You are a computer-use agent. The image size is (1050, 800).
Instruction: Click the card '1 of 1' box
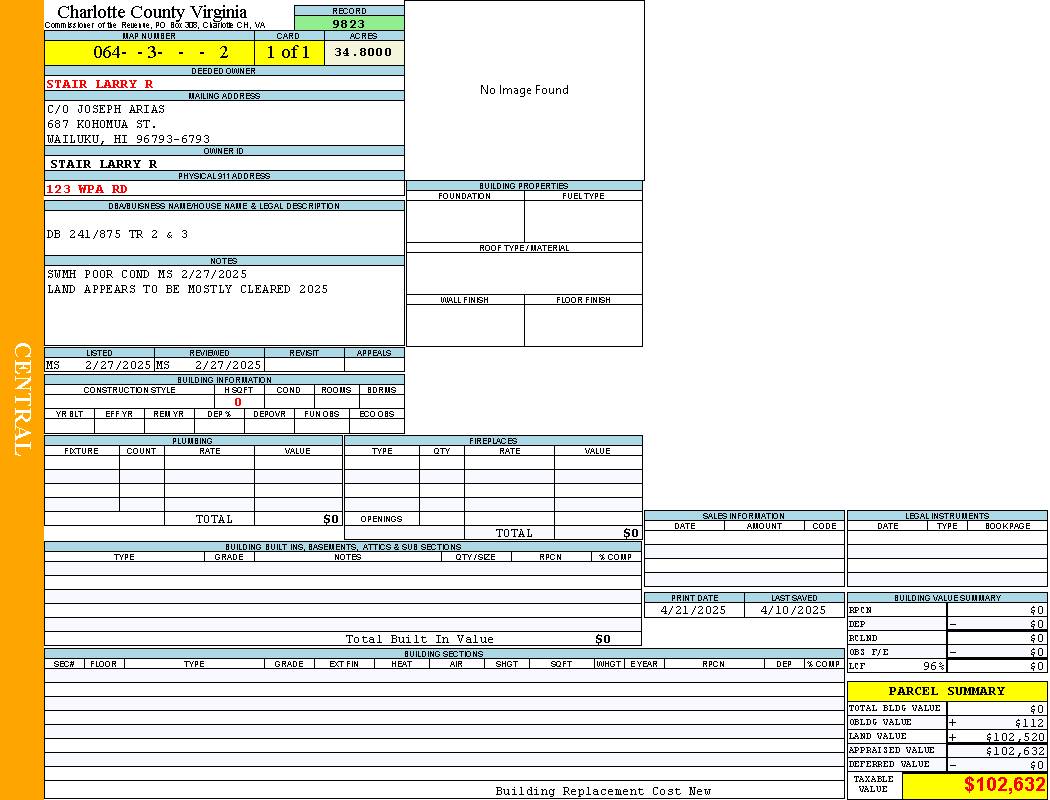289,52
